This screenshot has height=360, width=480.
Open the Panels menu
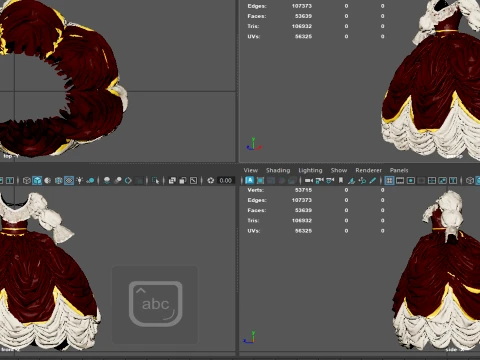click(399, 170)
